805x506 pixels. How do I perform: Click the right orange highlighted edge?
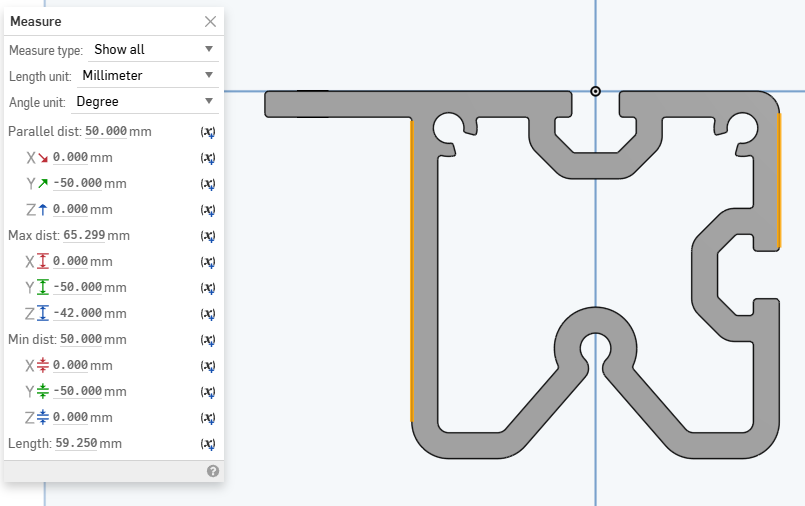(780, 180)
